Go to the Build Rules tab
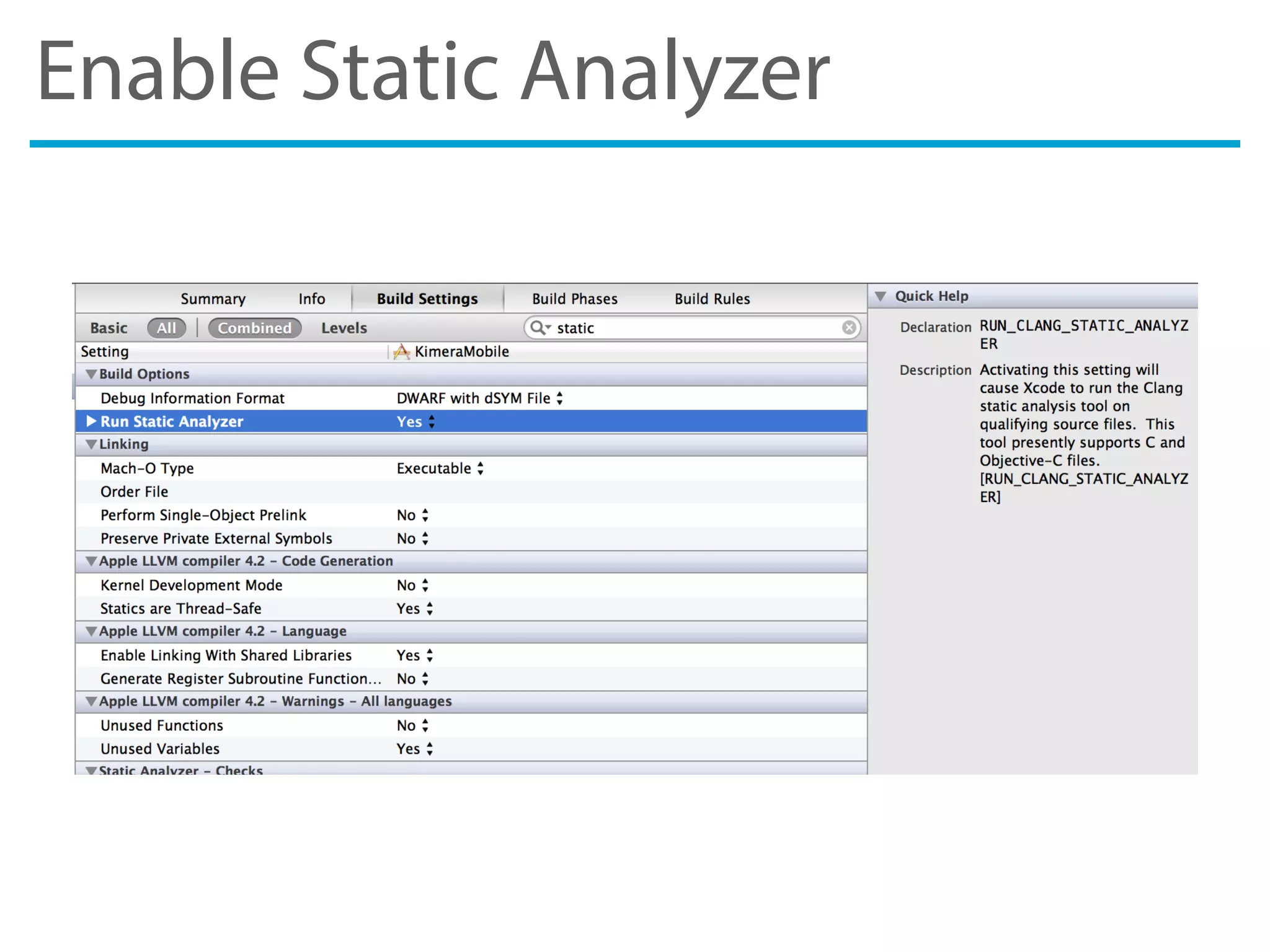1270x952 pixels. 712,299
